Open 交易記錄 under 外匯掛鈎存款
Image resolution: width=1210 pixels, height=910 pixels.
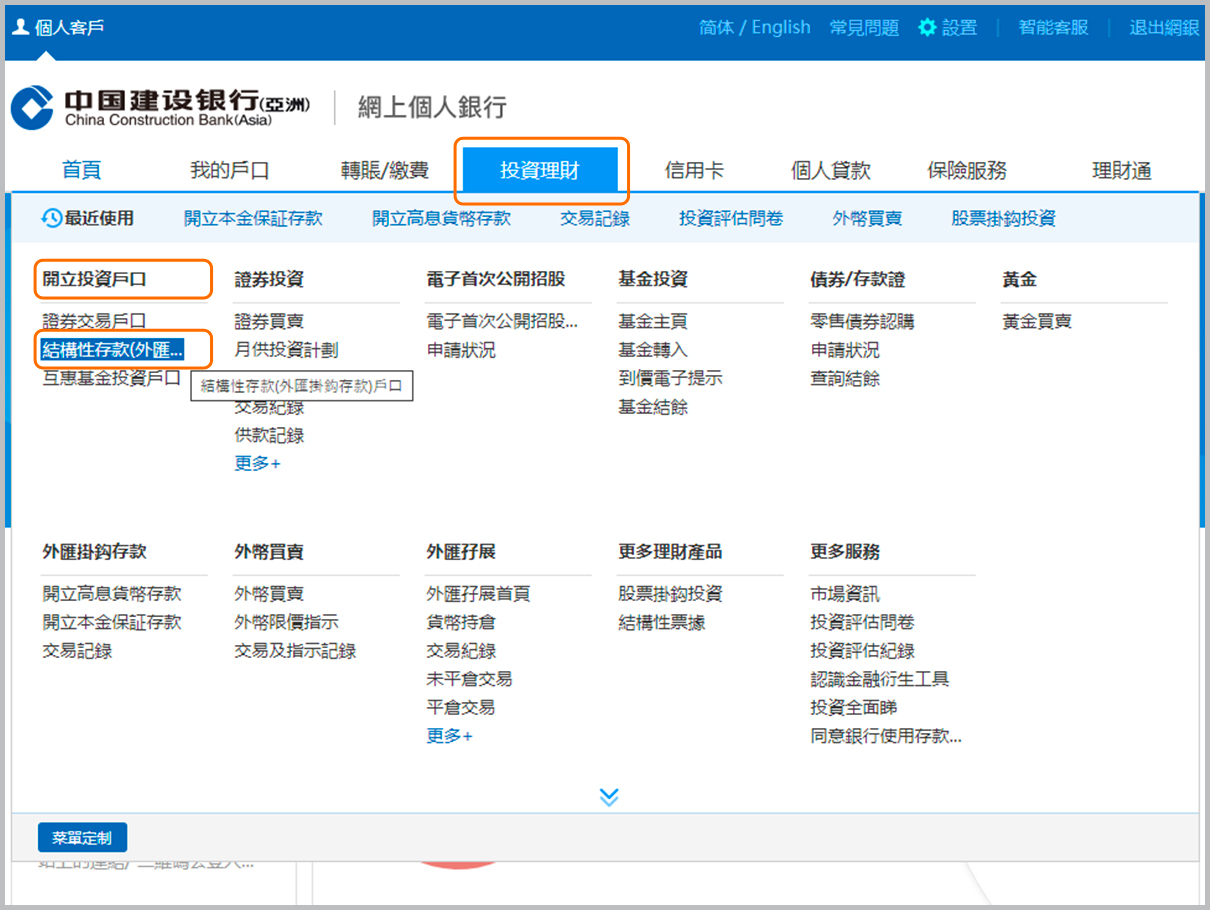tap(77, 651)
